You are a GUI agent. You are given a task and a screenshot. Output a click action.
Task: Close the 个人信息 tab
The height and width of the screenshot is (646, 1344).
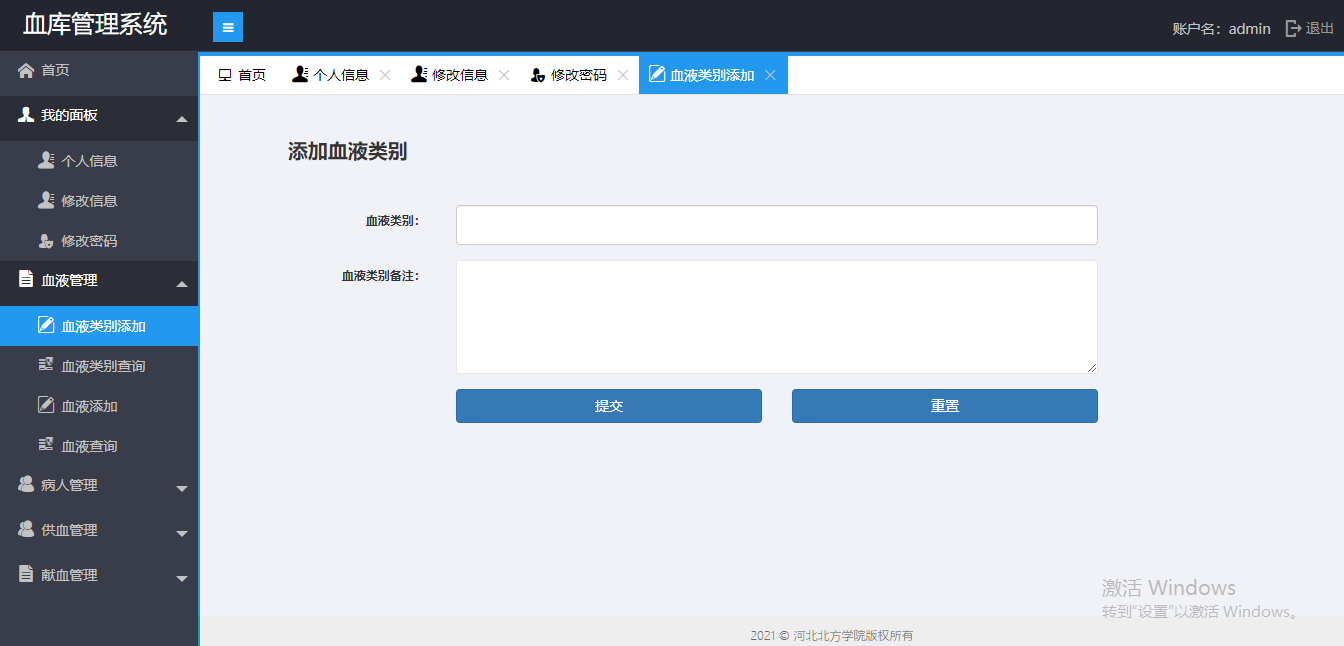click(x=385, y=75)
